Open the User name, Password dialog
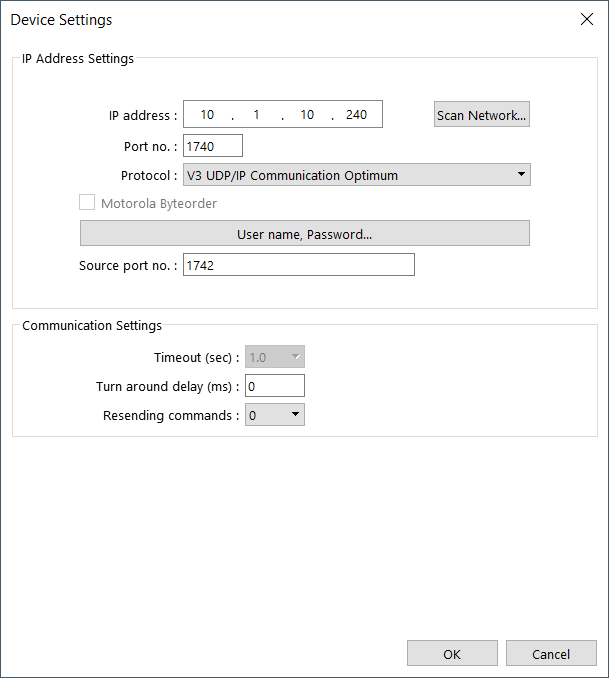The width and height of the screenshot is (609, 678). pos(304,233)
